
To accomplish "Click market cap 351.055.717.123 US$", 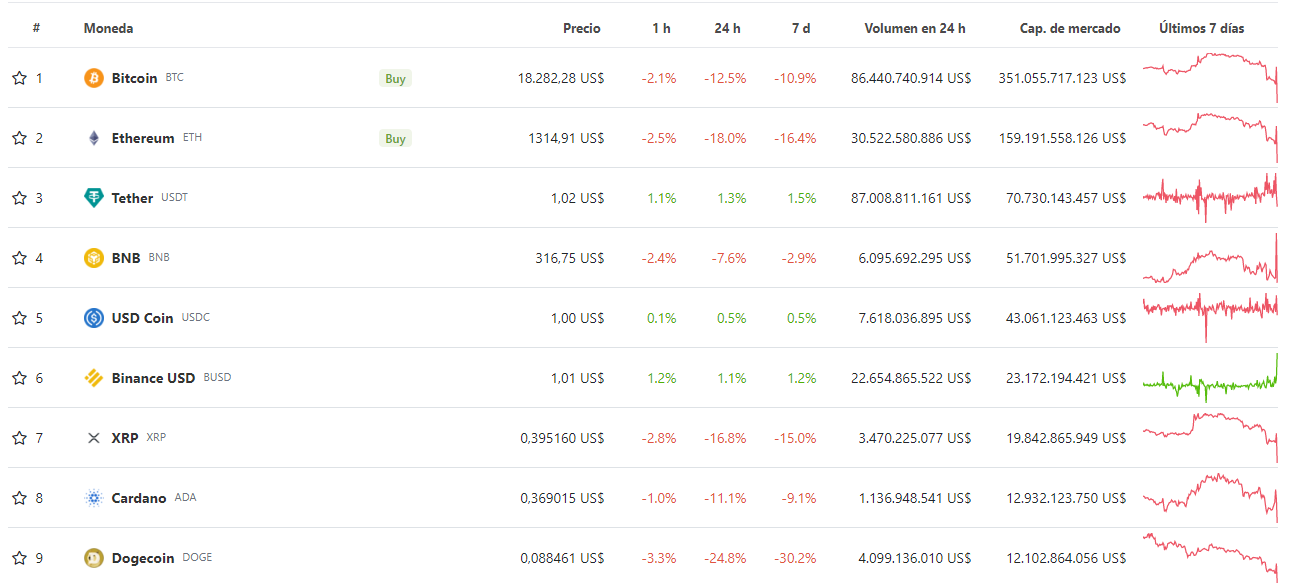I will point(1062,78).
